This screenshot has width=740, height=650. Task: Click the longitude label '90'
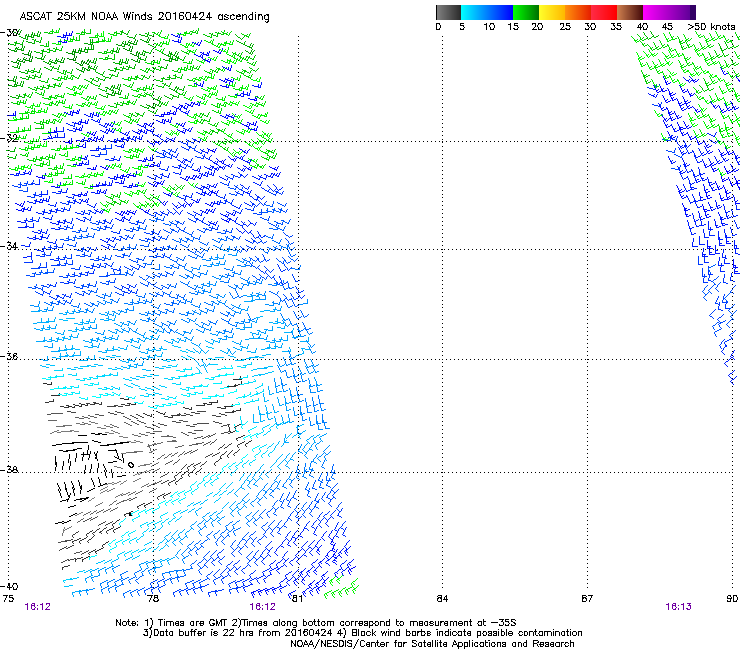pyautogui.click(x=732, y=599)
